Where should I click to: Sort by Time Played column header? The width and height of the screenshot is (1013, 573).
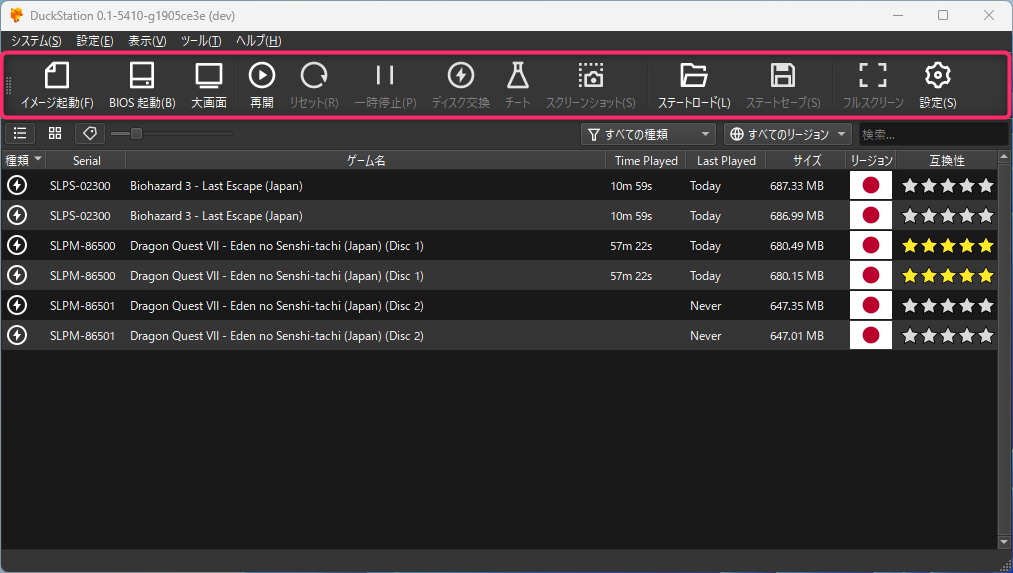point(645,160)
